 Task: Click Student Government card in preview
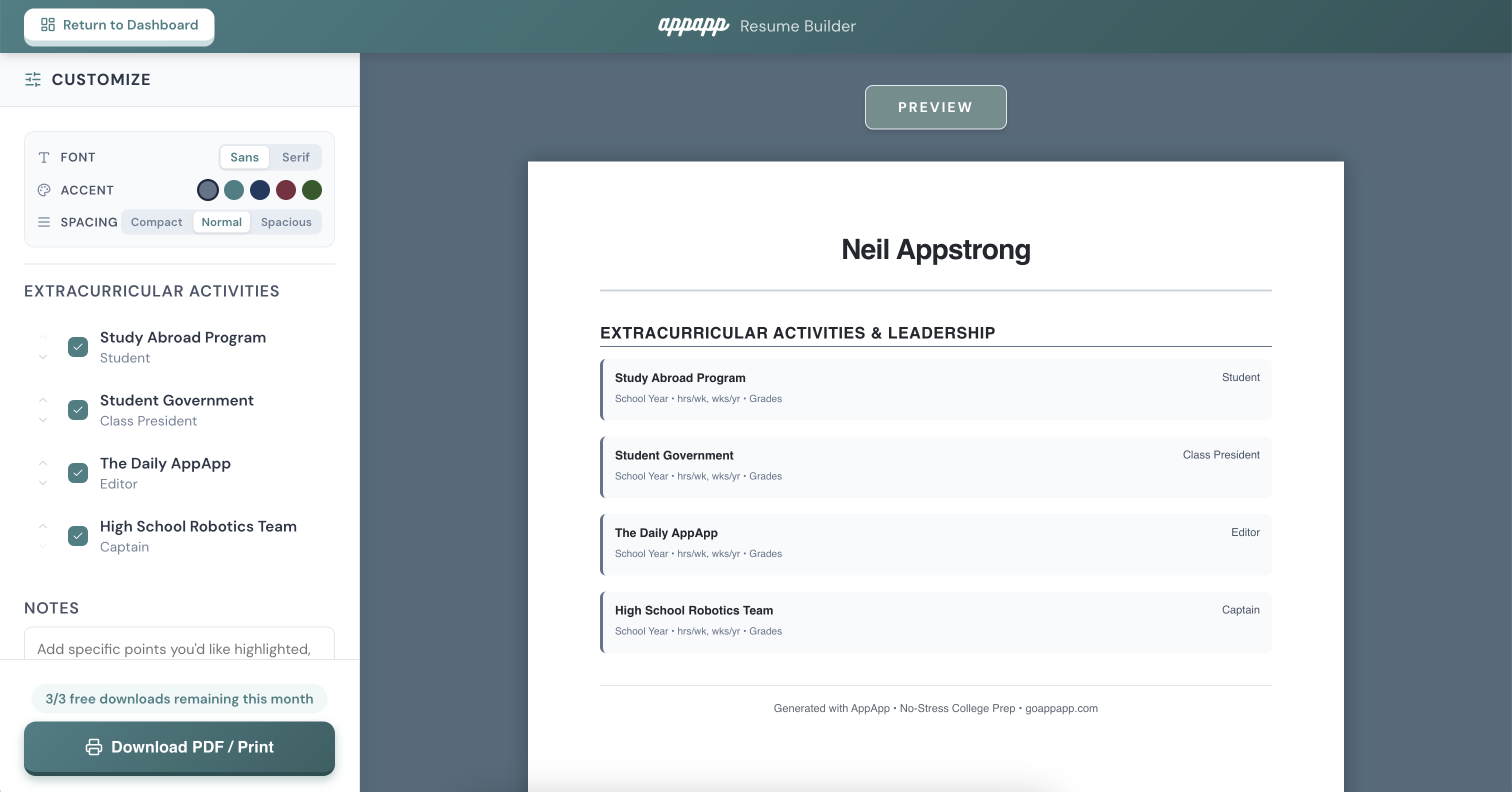point(935,466)
